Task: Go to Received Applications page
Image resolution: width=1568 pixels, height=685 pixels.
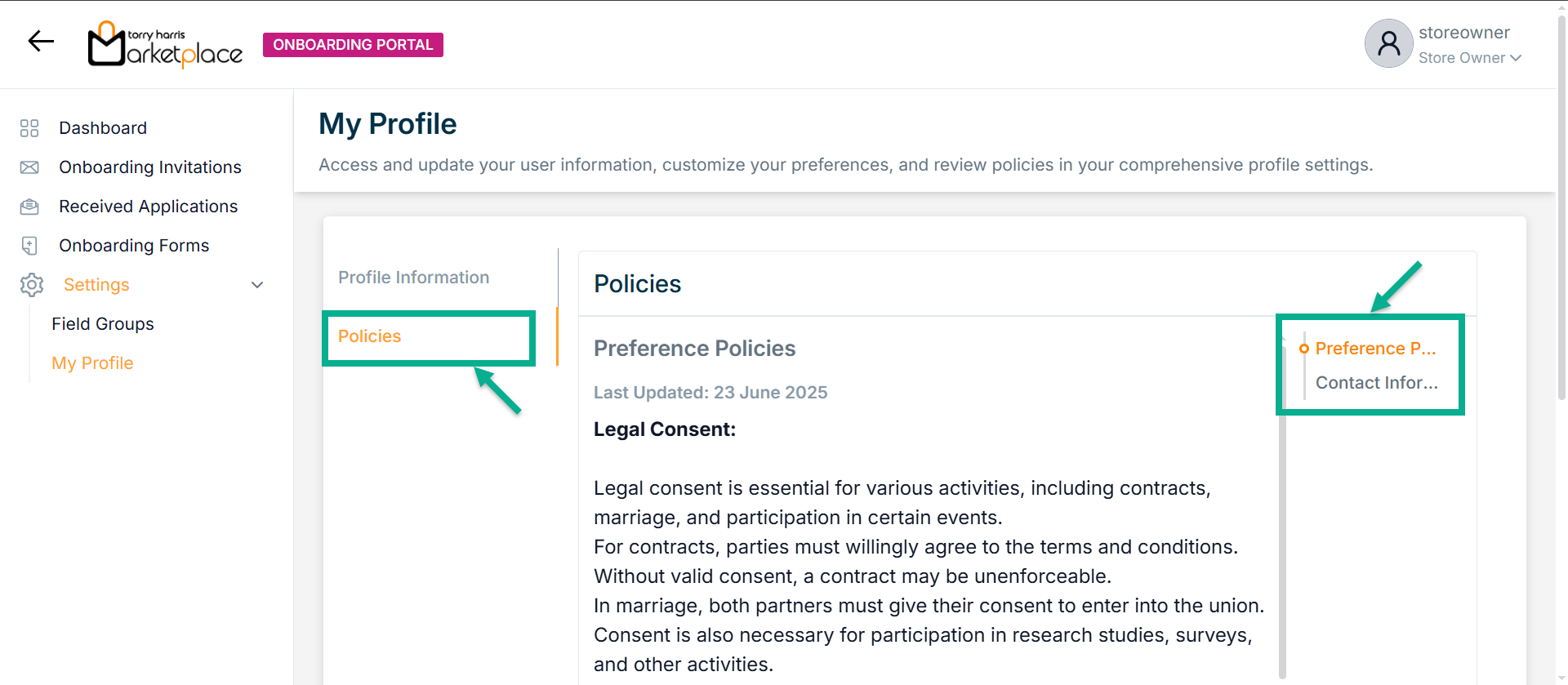Action: click(148, 207)
